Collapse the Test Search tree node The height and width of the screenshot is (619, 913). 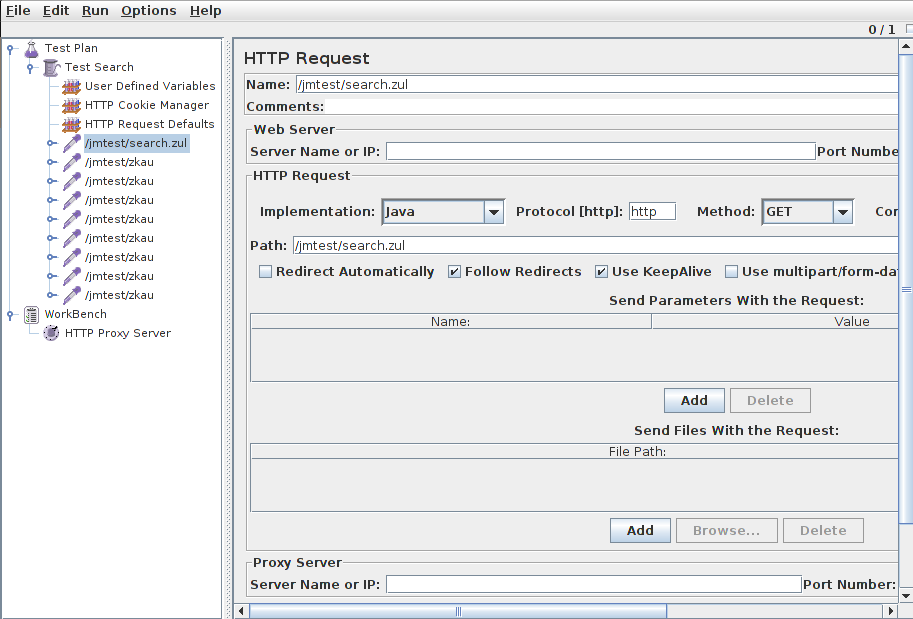pos(30,68)
